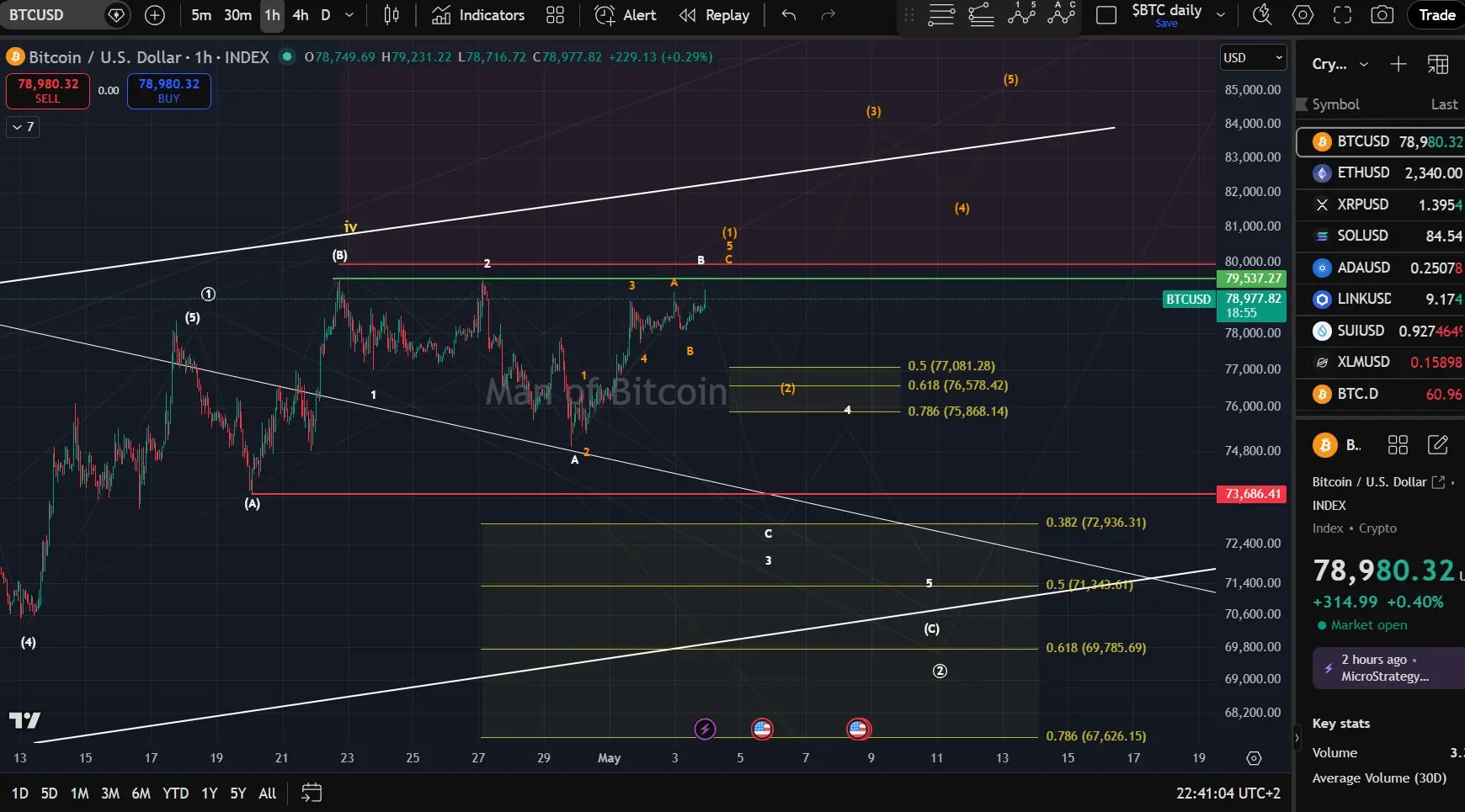1465x812 pixels.
Task: Select the horizontal lines drawing tool in favorites bar
Action: [x=941, y=15]
